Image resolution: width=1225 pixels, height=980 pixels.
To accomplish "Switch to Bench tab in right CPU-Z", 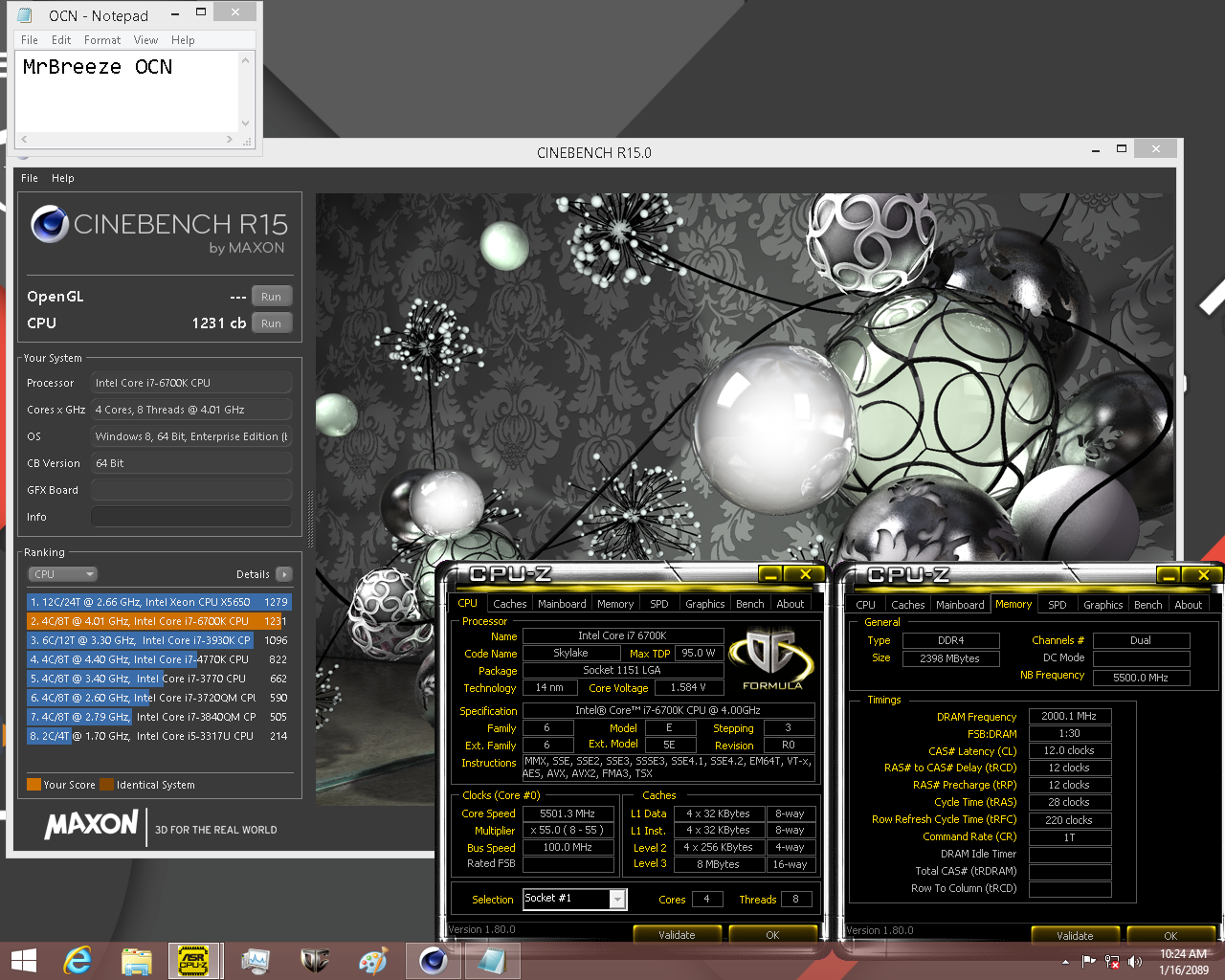I will tap(1147, 605).
